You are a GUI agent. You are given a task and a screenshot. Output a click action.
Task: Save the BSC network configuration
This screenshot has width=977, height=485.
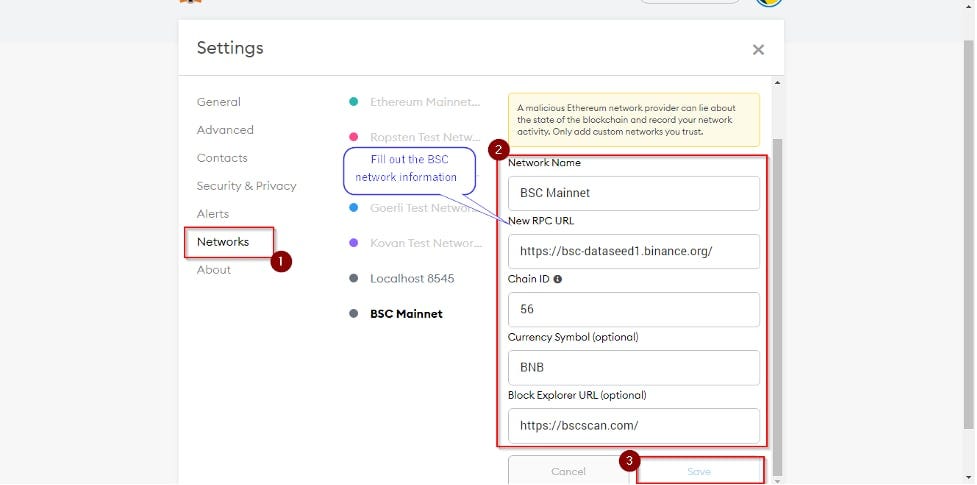pos(699,471)
